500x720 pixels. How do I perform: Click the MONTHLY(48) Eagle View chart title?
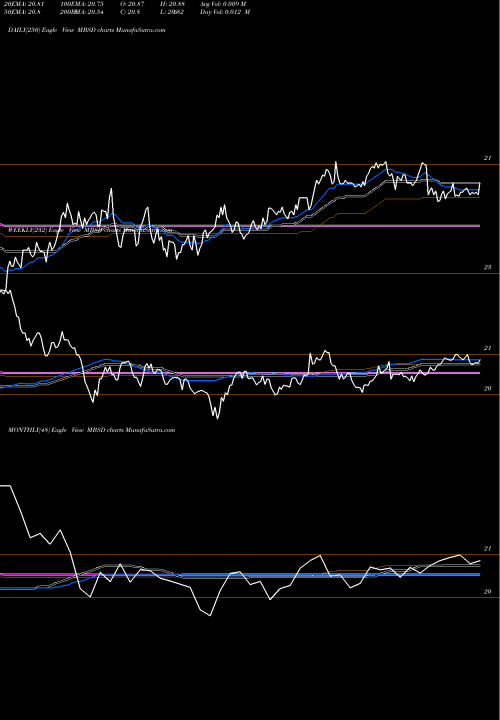pyautogui.click(x=92, y=430)
